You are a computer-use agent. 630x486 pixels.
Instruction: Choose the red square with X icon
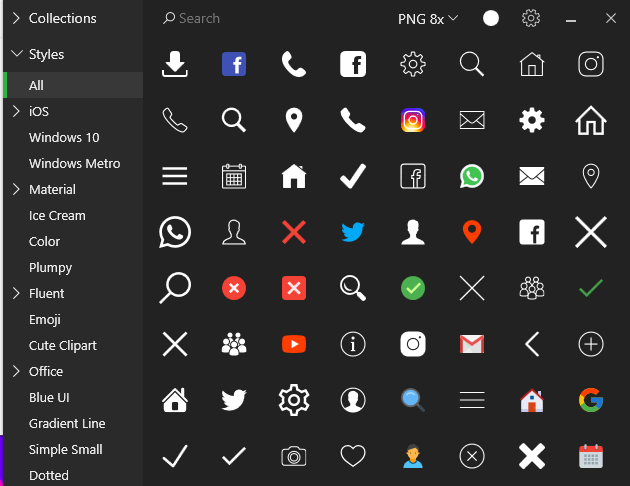click(x=294, y=288)
